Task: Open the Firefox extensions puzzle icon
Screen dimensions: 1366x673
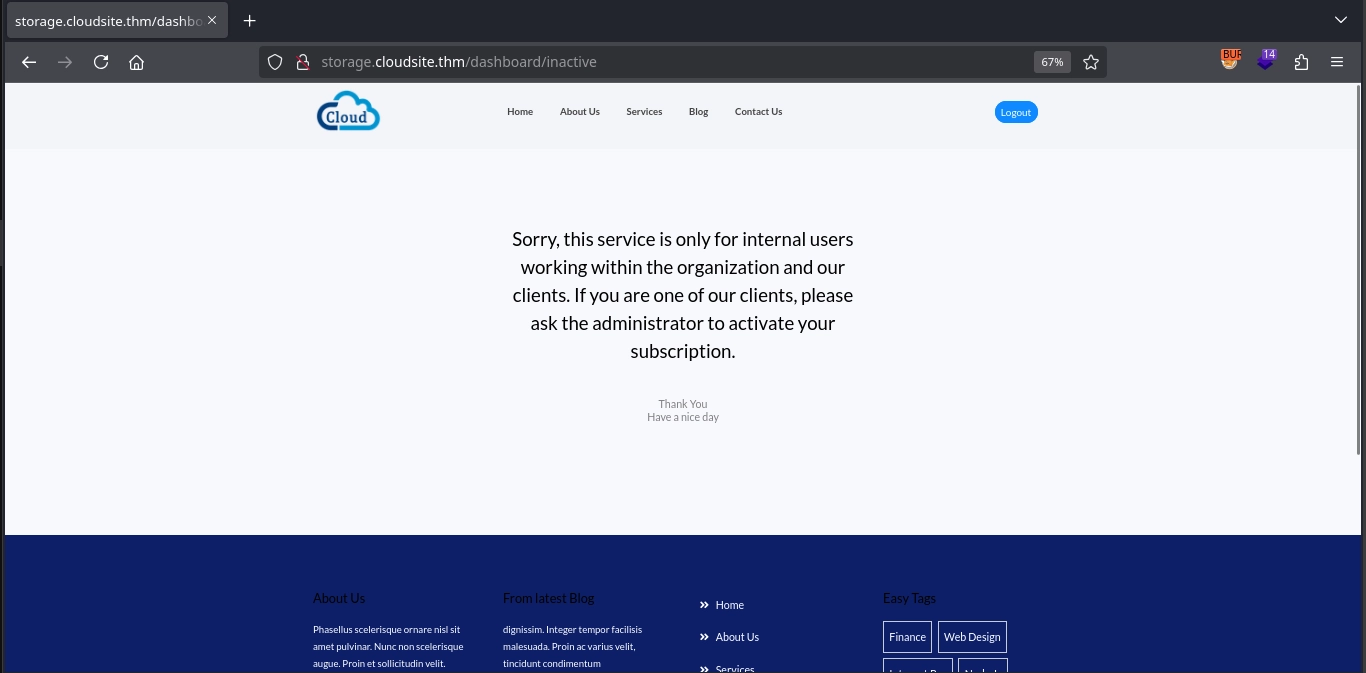Action: [1301, 62]
